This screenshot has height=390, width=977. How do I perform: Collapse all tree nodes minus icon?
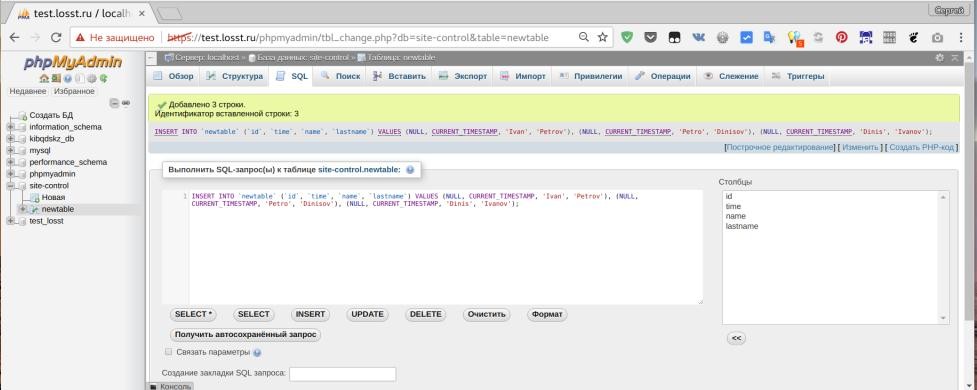(x=114, y=103)
